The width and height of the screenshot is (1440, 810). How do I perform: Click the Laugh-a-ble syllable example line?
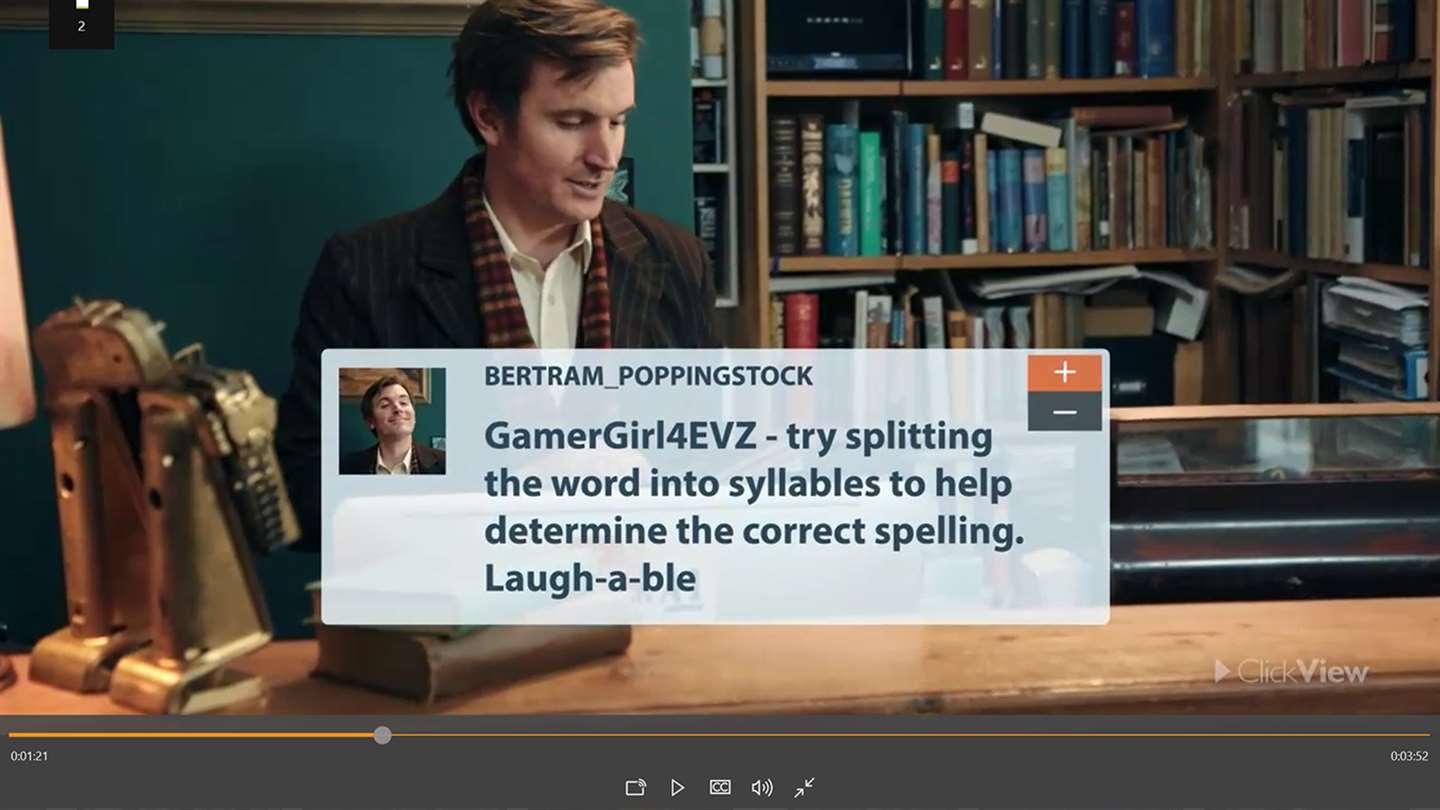(590, 578)
